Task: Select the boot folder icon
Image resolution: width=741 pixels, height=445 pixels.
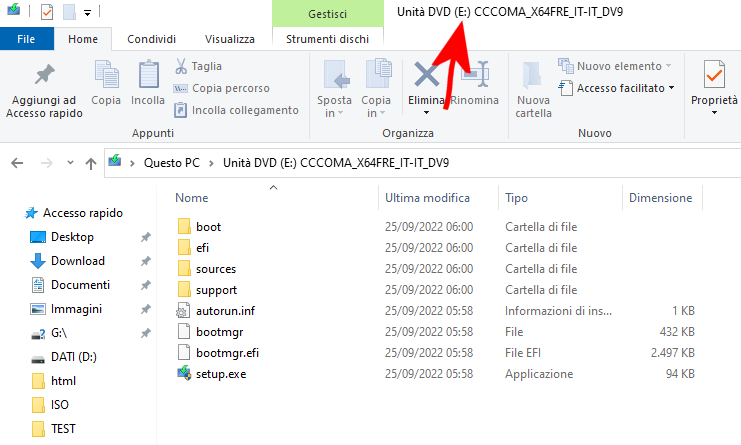Action: (x=184, y=226)
